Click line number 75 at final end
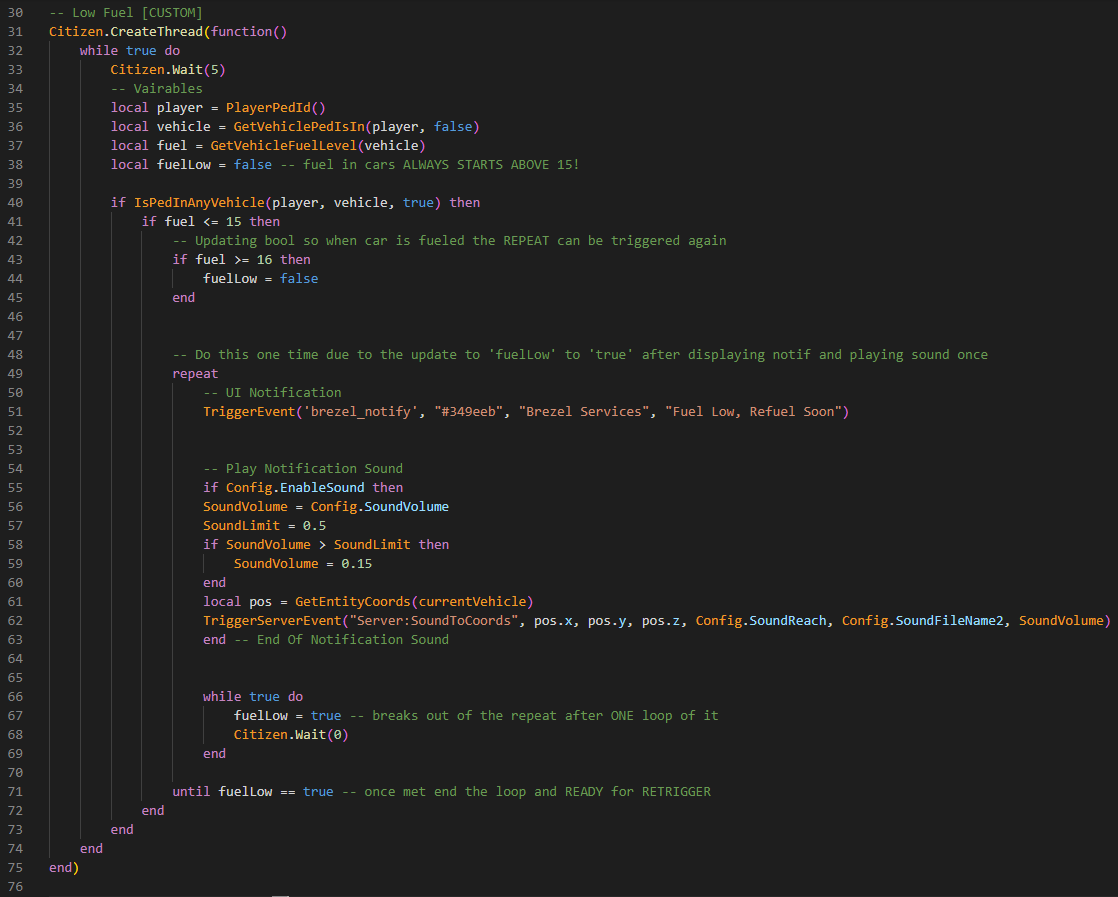This screenshot has width=1118, height=897. pos(15,868)
